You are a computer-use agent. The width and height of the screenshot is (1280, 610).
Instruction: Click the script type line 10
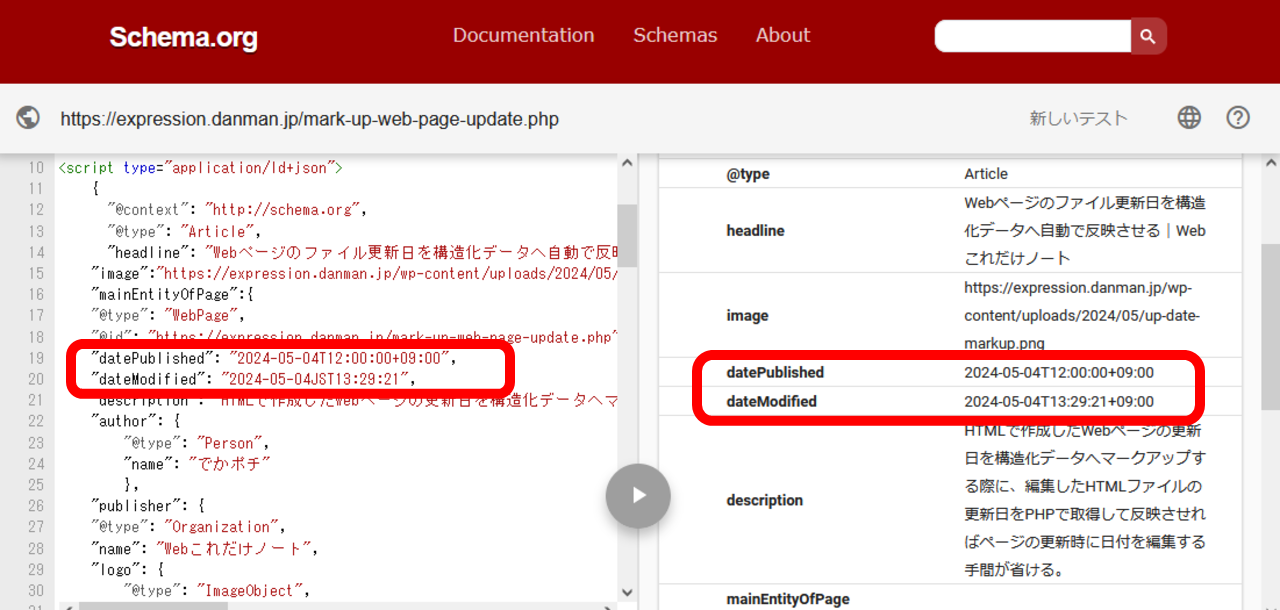[200, 168]
